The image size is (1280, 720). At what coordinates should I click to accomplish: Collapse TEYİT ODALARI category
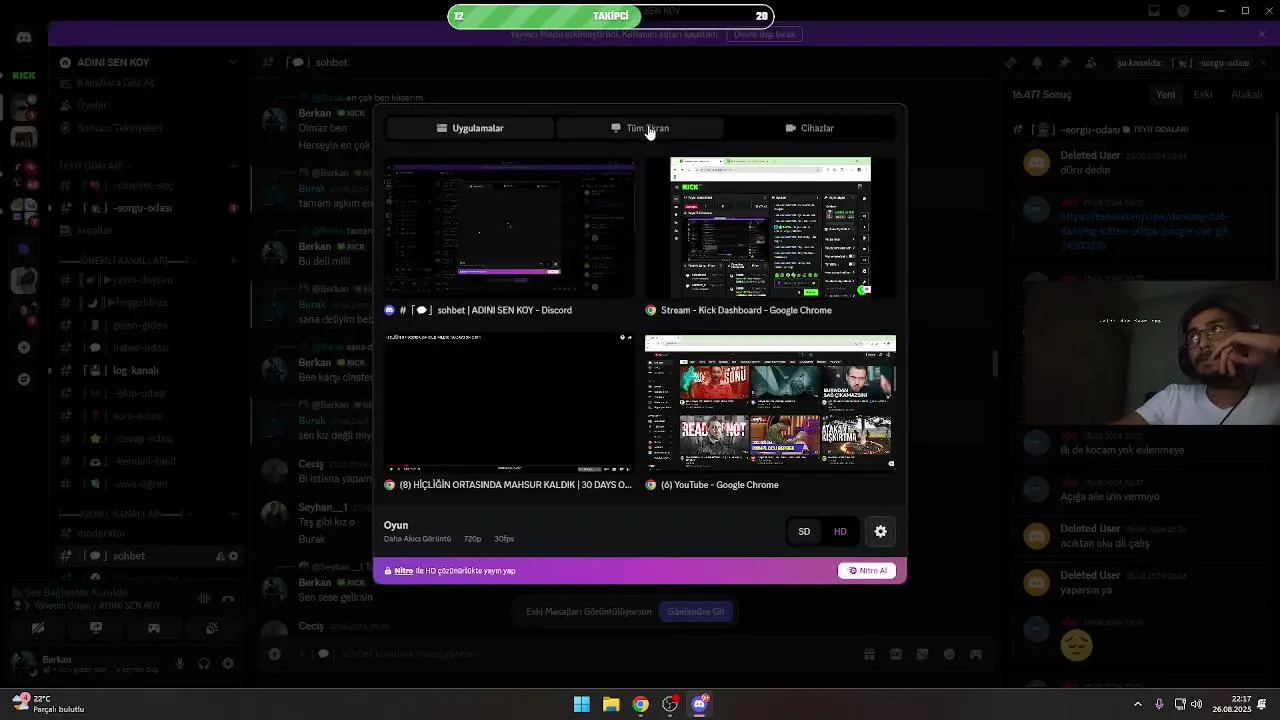click(x=95, y=166)
